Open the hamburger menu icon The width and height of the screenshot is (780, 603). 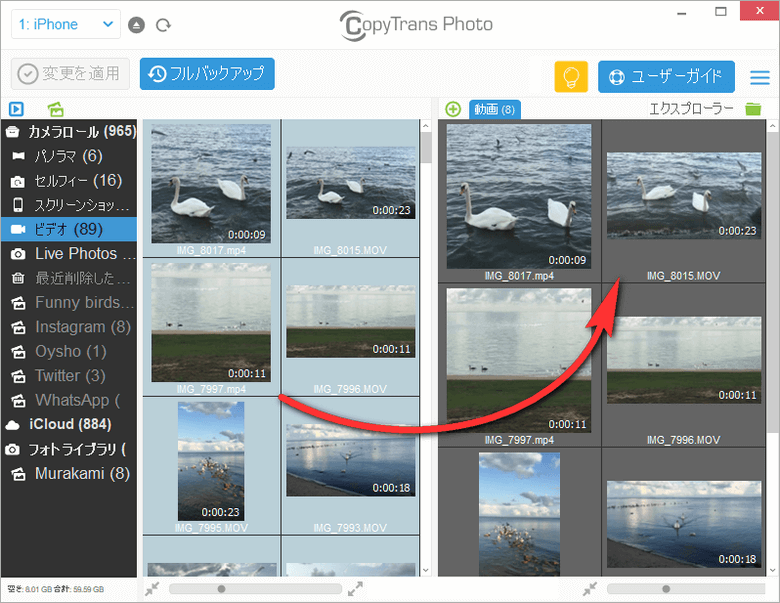(x=760, y=77)
